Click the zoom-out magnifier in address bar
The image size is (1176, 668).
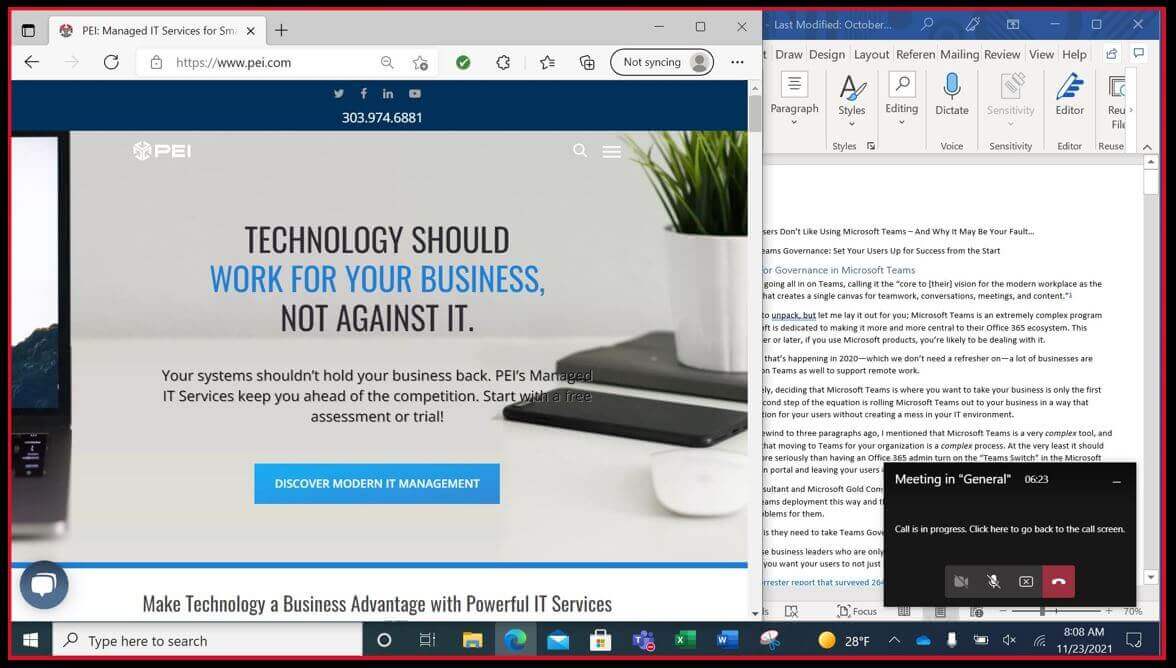(387, 62)
